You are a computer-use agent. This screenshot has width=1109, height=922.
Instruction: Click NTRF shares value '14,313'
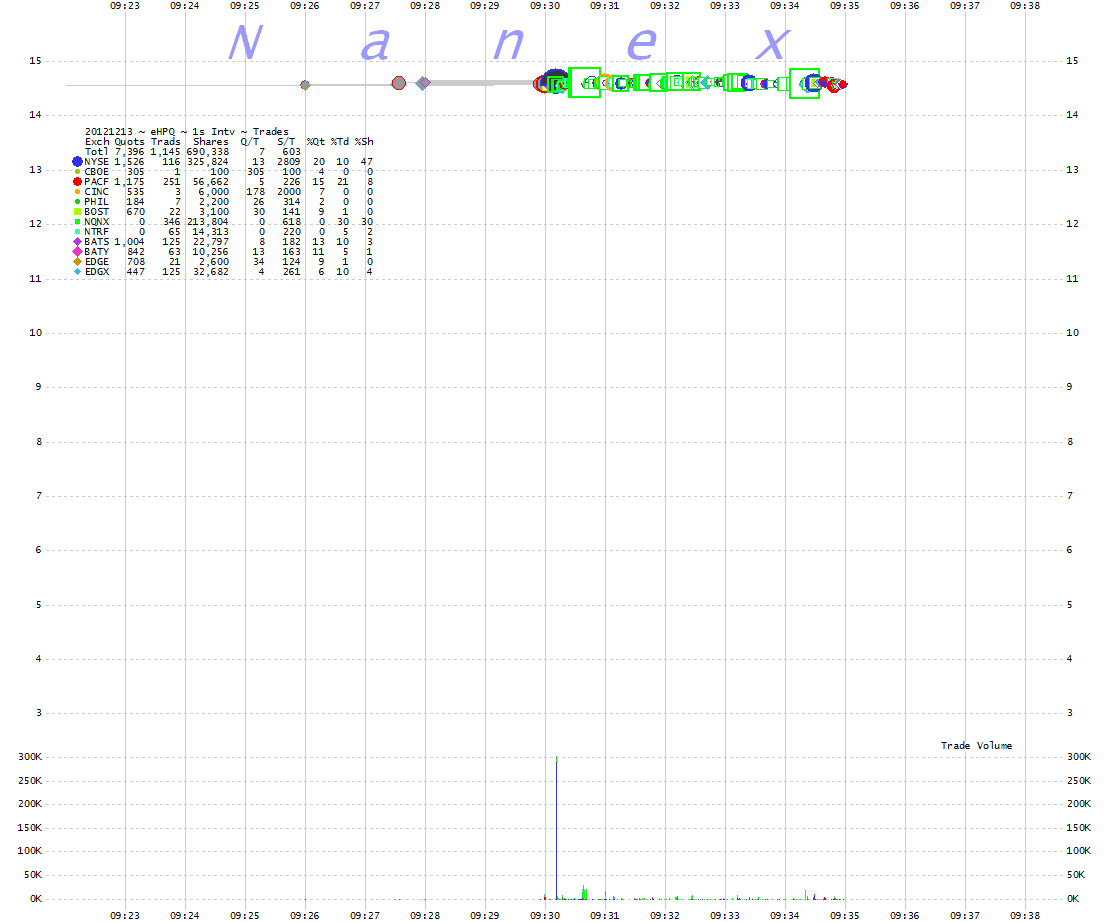210,232
